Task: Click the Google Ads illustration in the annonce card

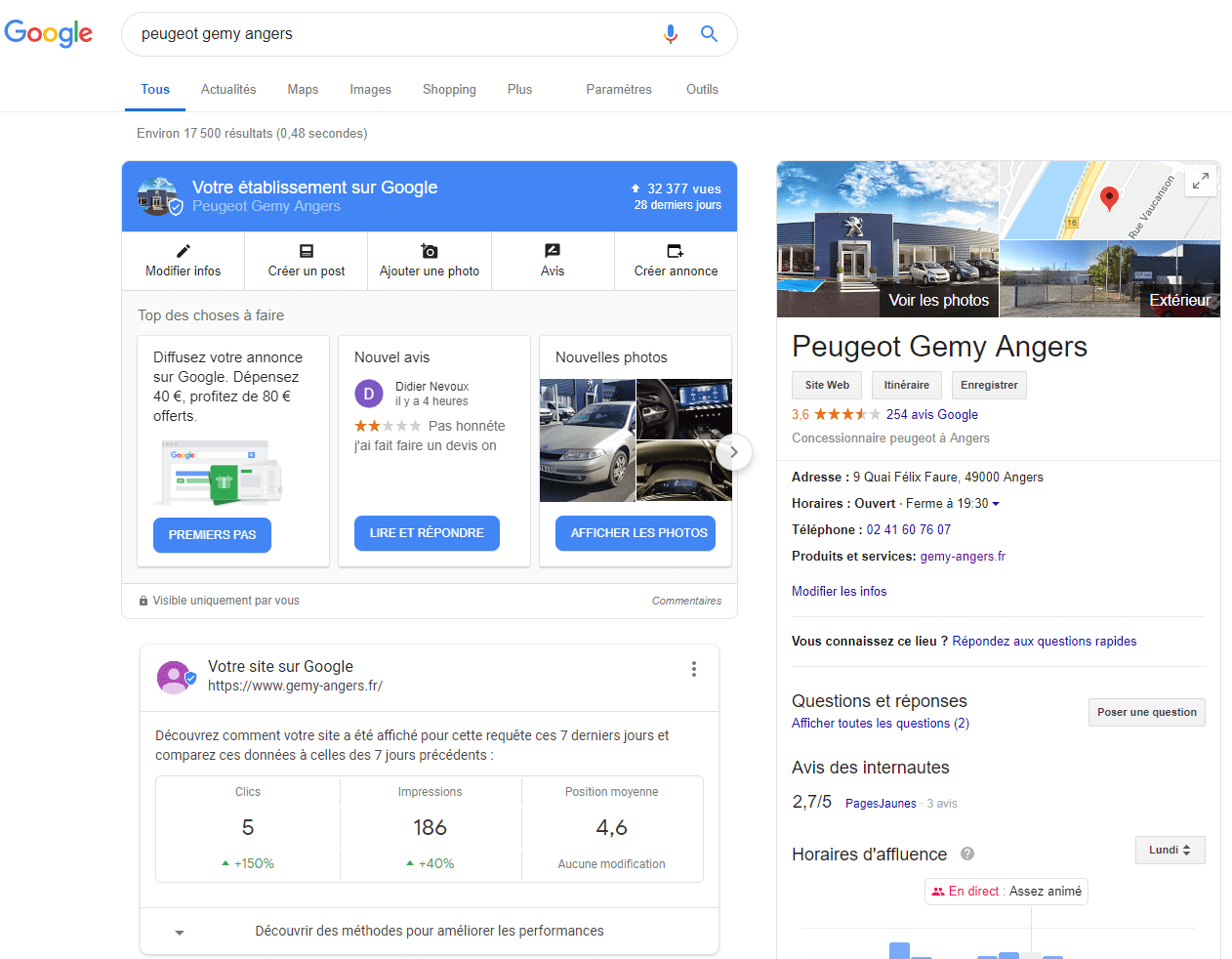Action: [x=225, y=472]
